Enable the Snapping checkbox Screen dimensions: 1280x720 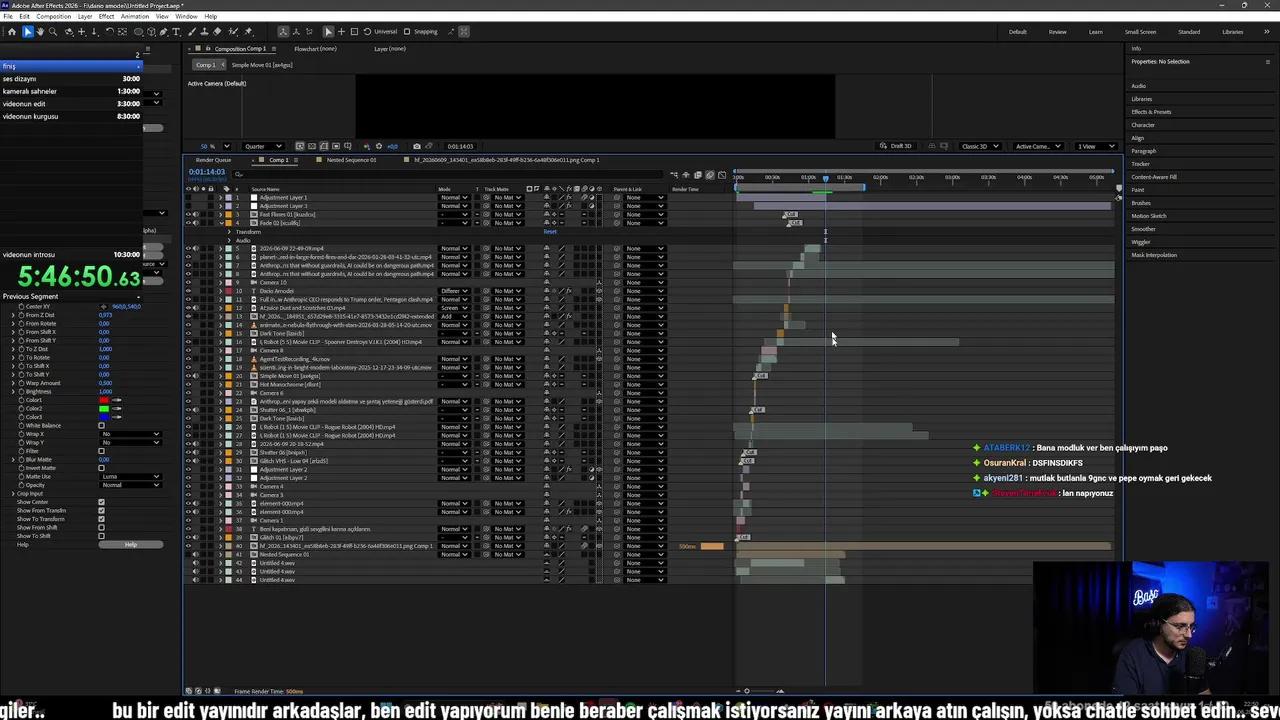click(x=408, y=31)
